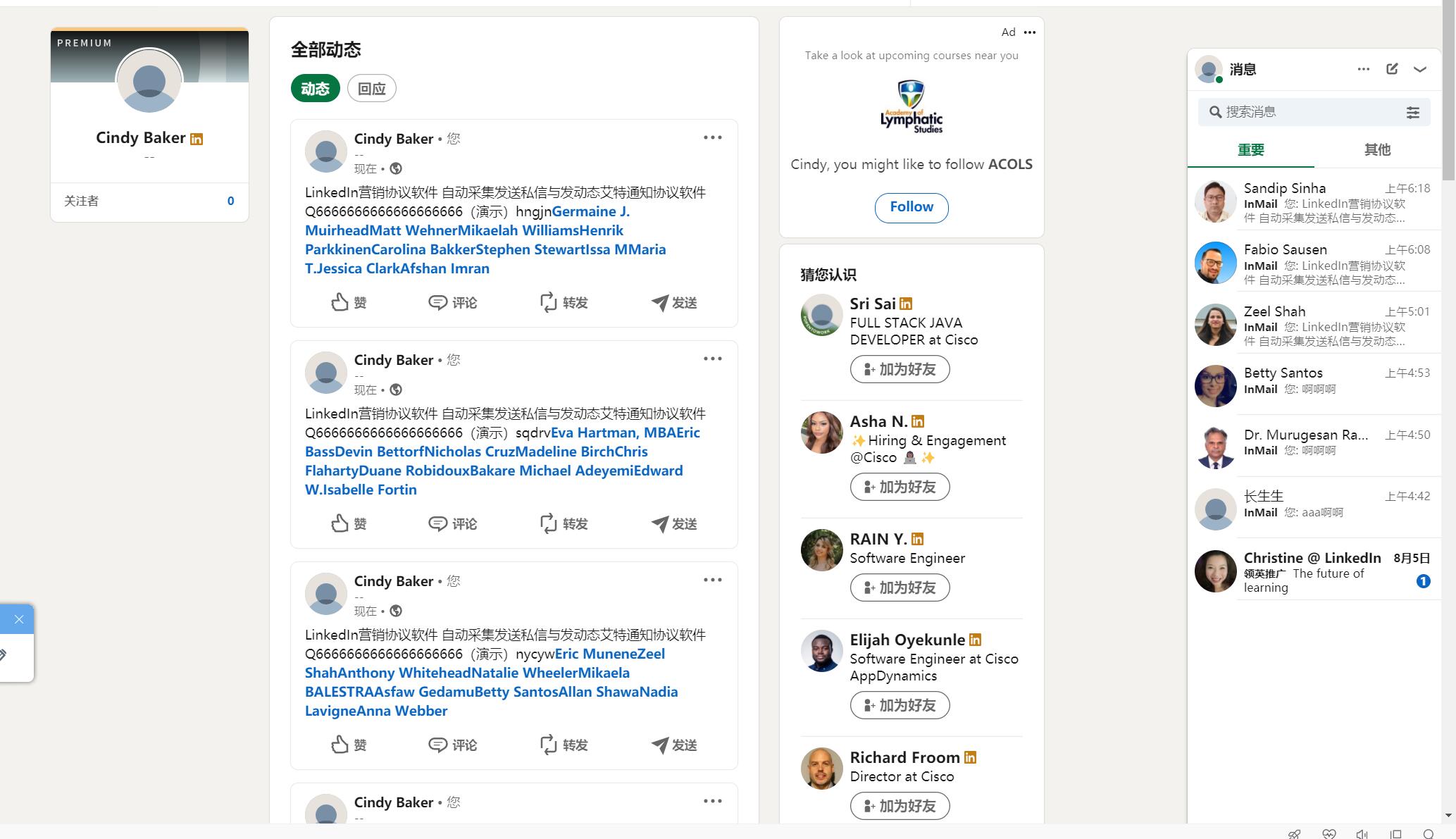Open message search filter settings icon

(x=1413, y=113)
